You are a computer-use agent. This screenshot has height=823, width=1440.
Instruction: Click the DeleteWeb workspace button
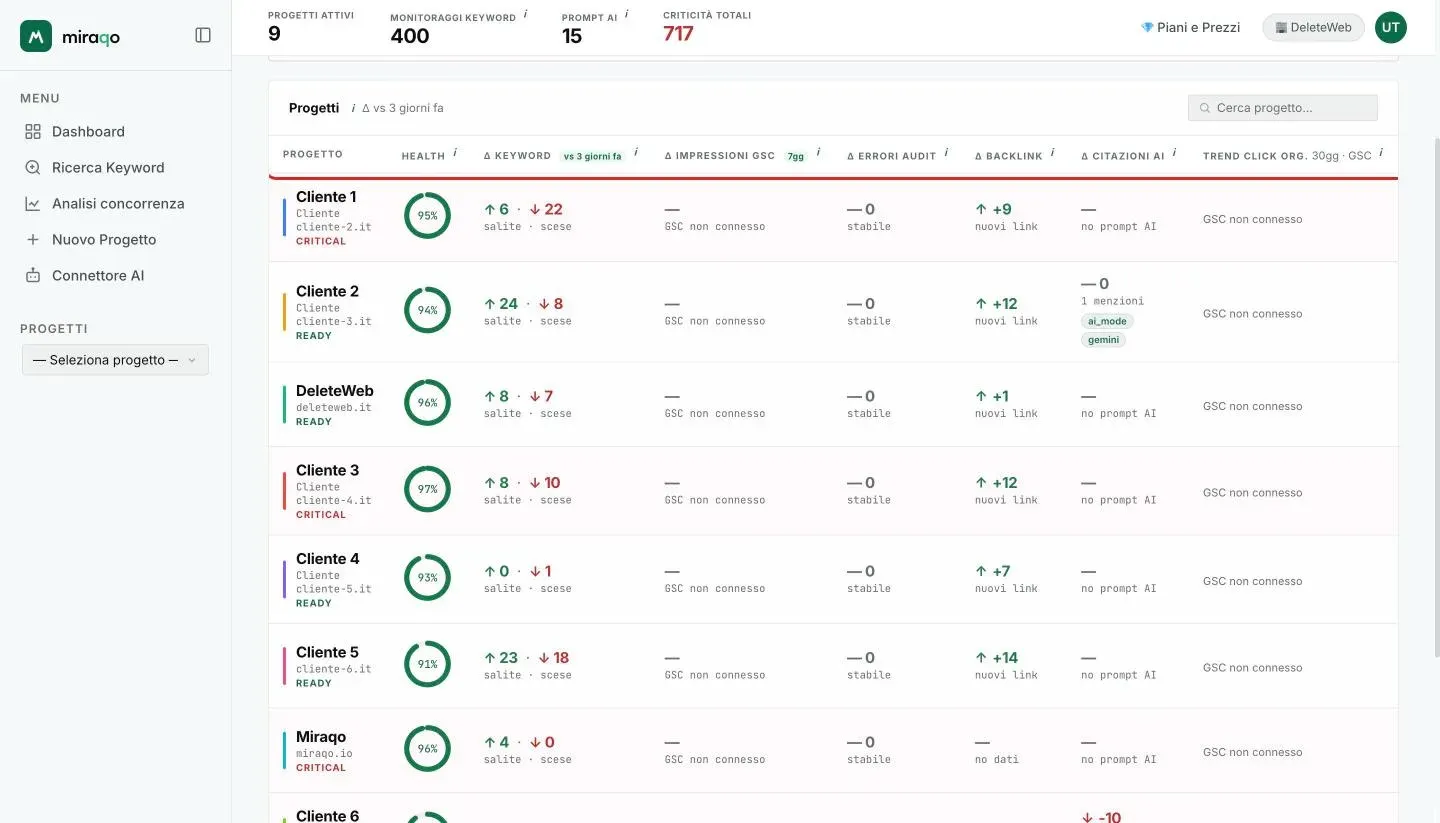[1314, 27]
